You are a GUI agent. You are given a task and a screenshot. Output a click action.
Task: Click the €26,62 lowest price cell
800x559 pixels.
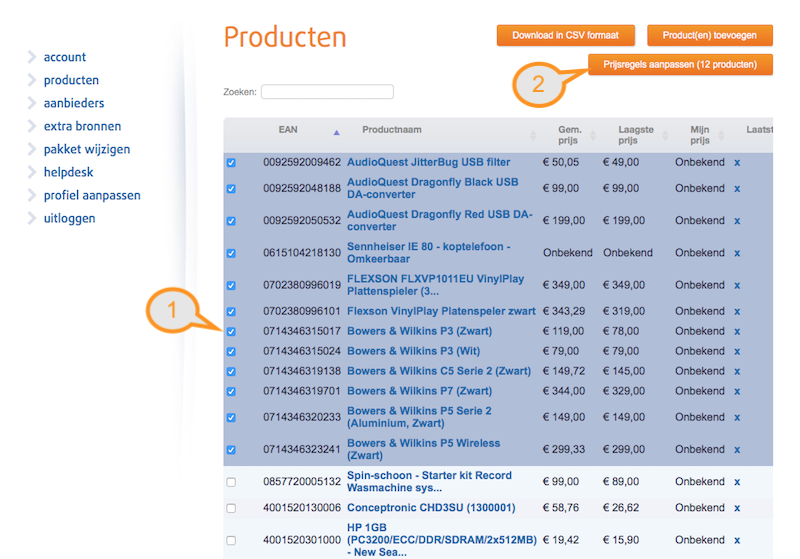(621, 507)
